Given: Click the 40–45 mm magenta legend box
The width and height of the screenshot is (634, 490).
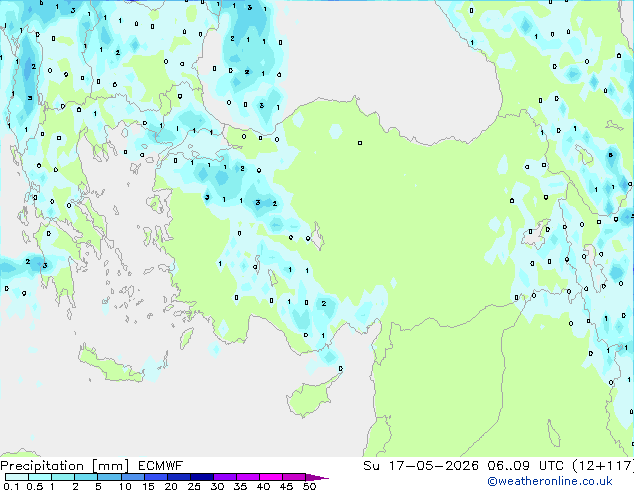Looking at the screenshot, I should point(271,477).
